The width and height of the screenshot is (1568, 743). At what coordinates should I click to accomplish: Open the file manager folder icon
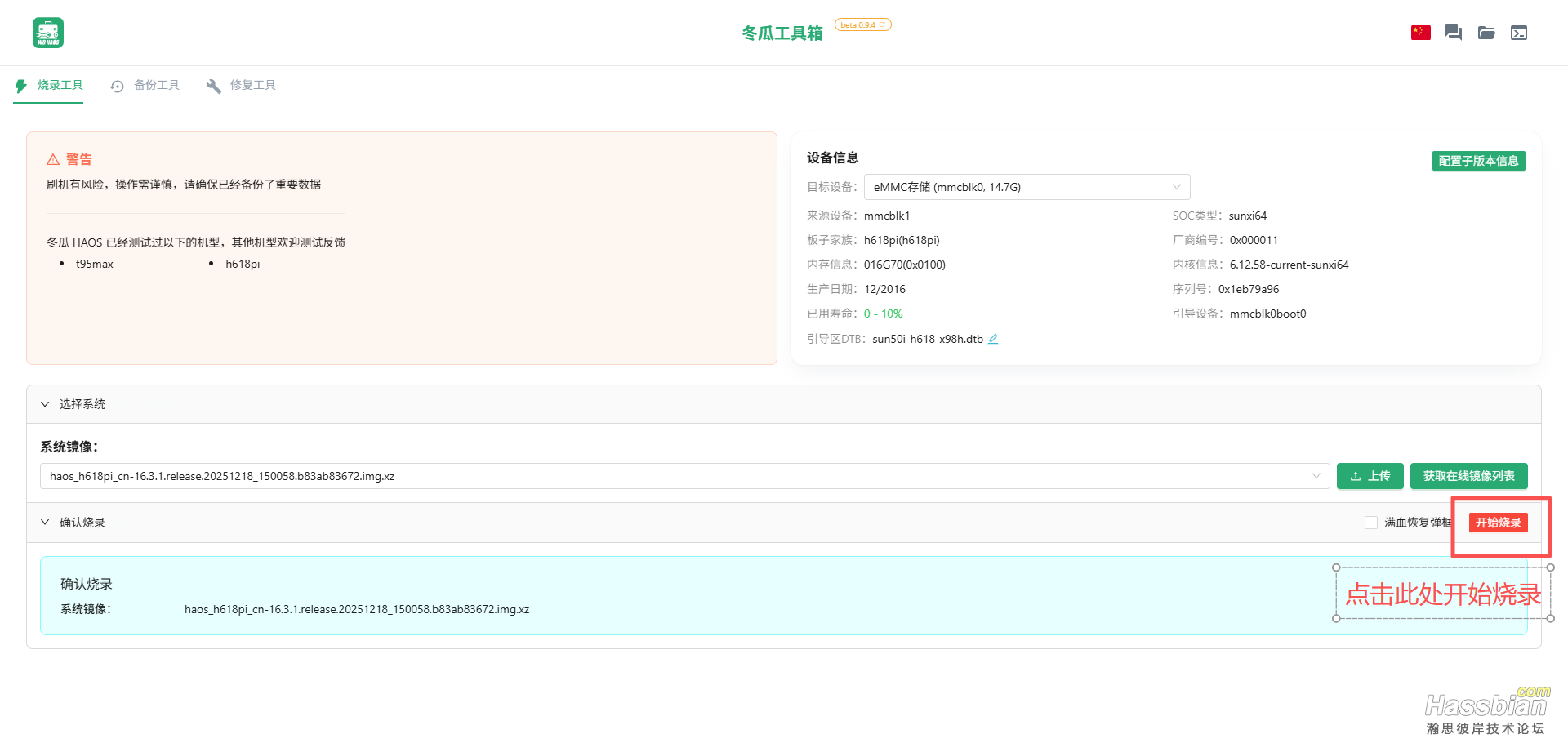tap(1486, 33)
